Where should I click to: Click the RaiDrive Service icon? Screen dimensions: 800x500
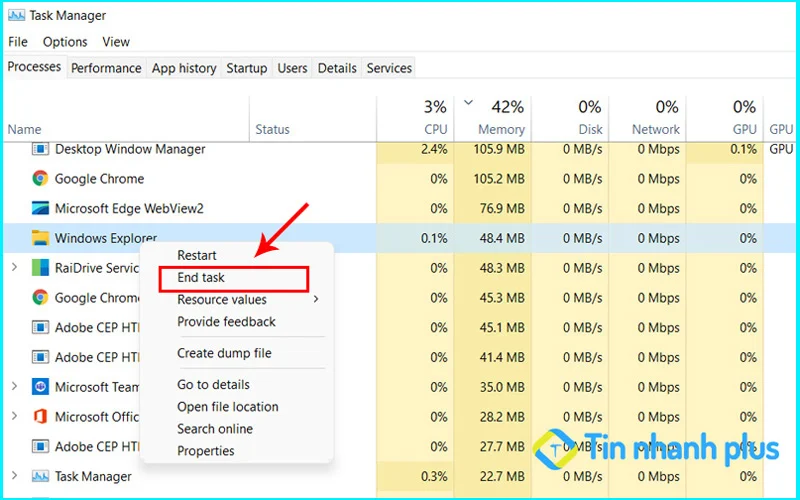[40, 267]
